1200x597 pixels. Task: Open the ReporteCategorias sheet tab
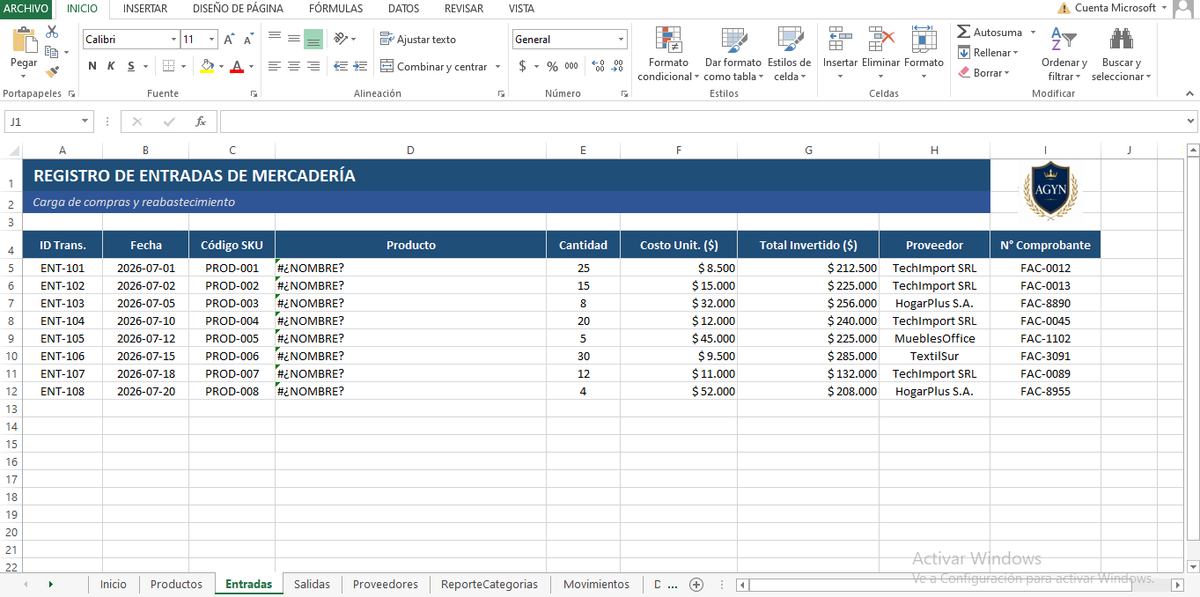[x=489, y=584]
